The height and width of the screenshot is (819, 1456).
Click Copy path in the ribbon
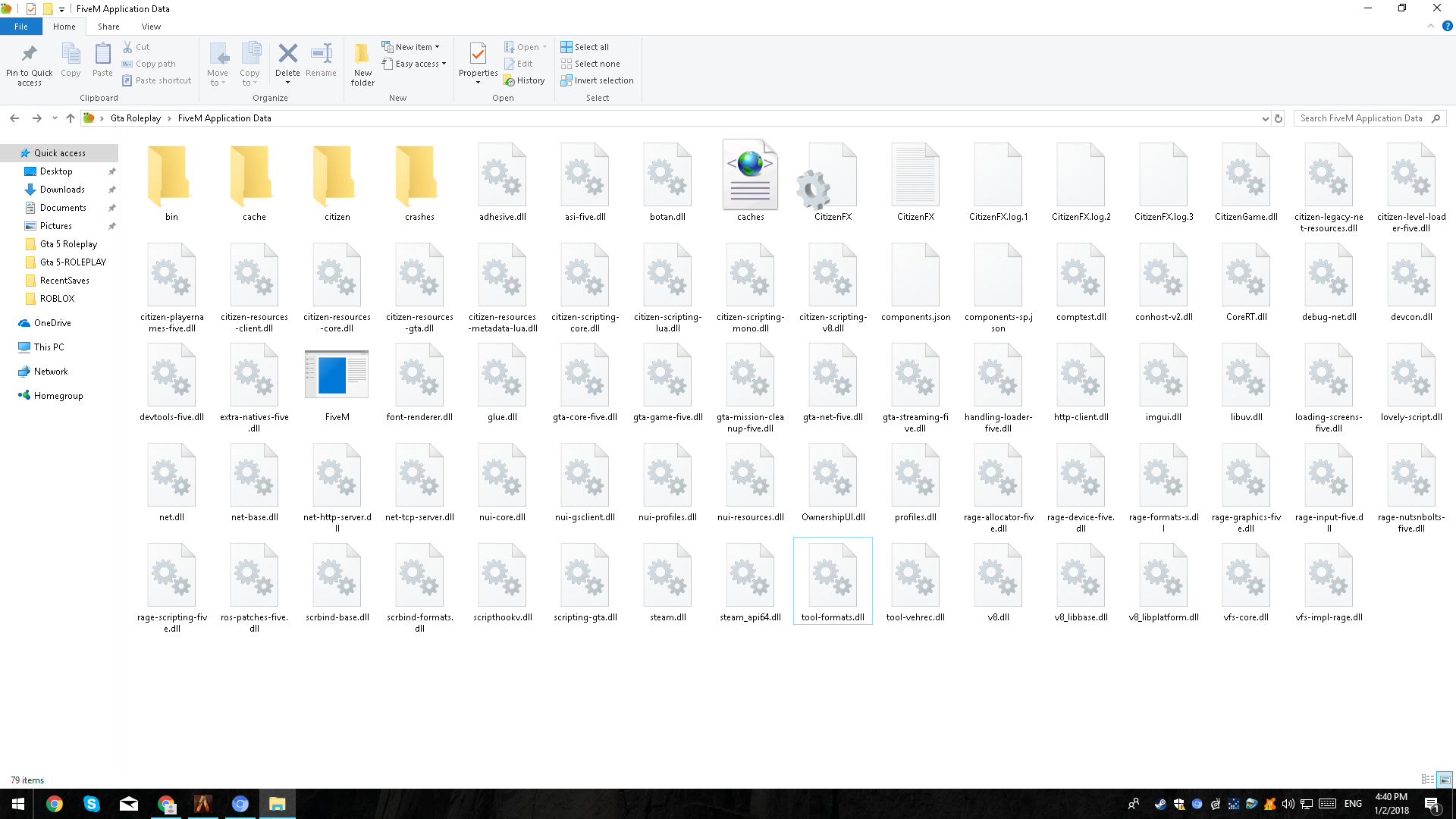[149, 64]
